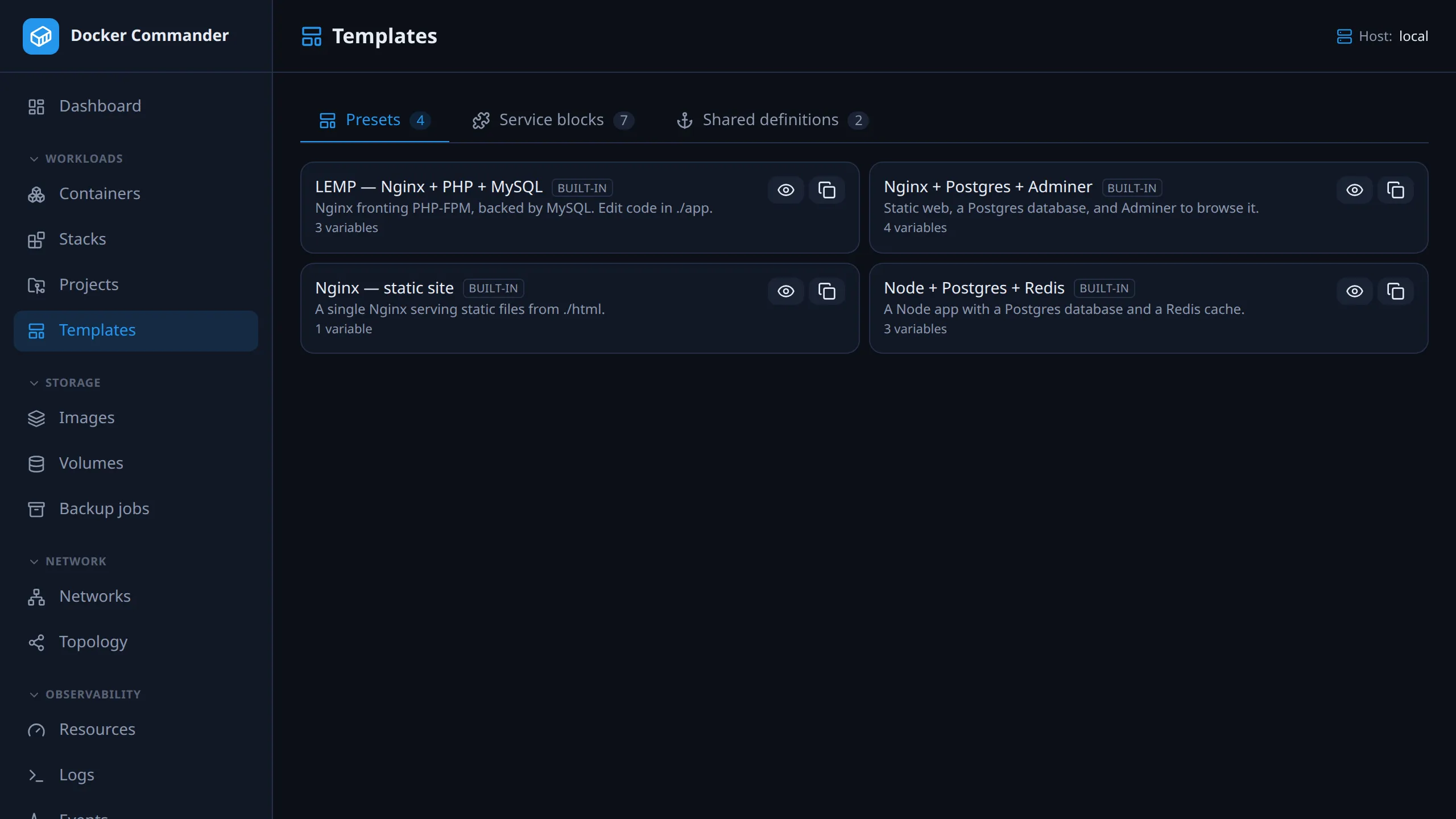Open the Networks page
This screenshot has height=819, width=1456.
(x=135, y=596)
